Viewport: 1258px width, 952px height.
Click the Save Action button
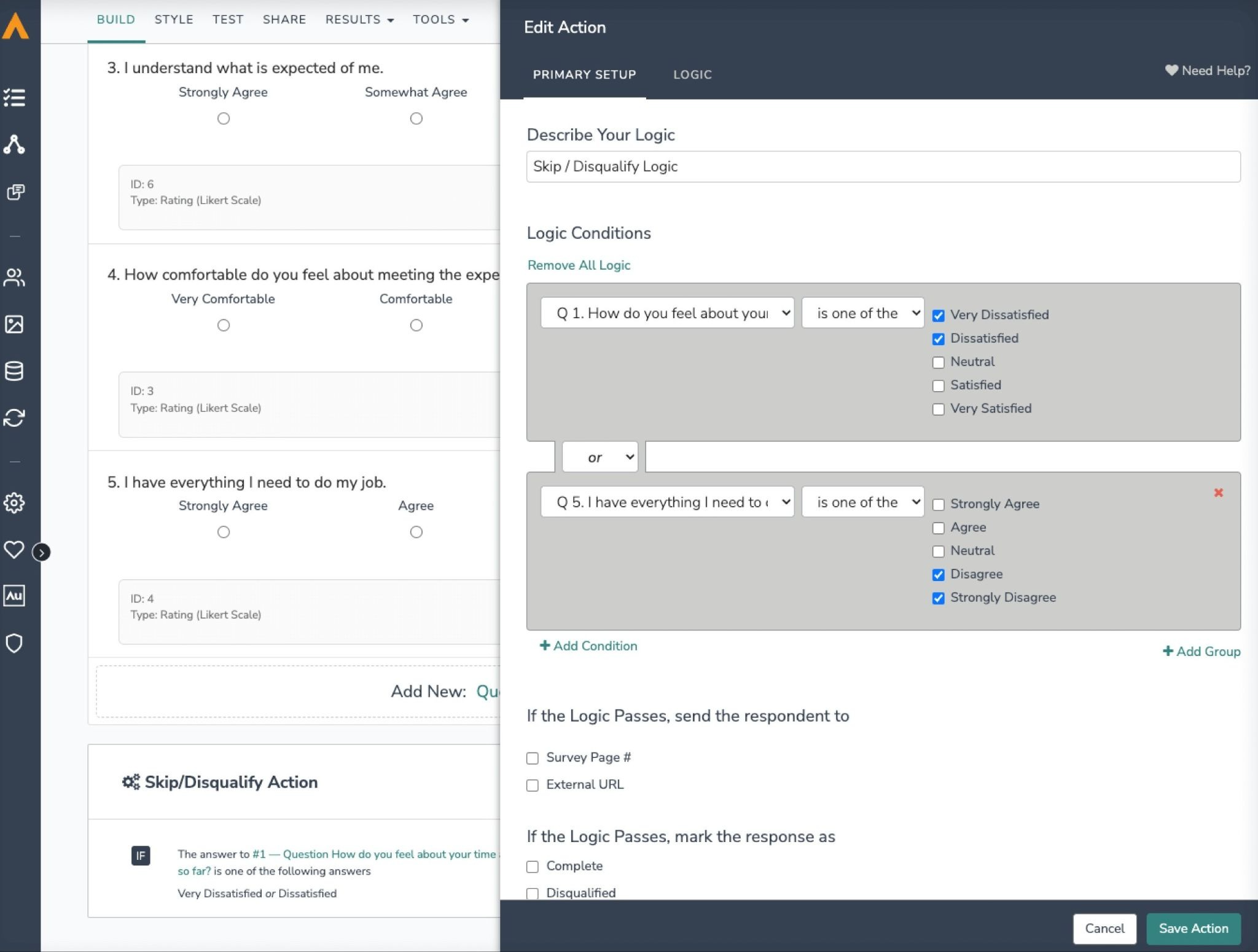(1193, 928)
